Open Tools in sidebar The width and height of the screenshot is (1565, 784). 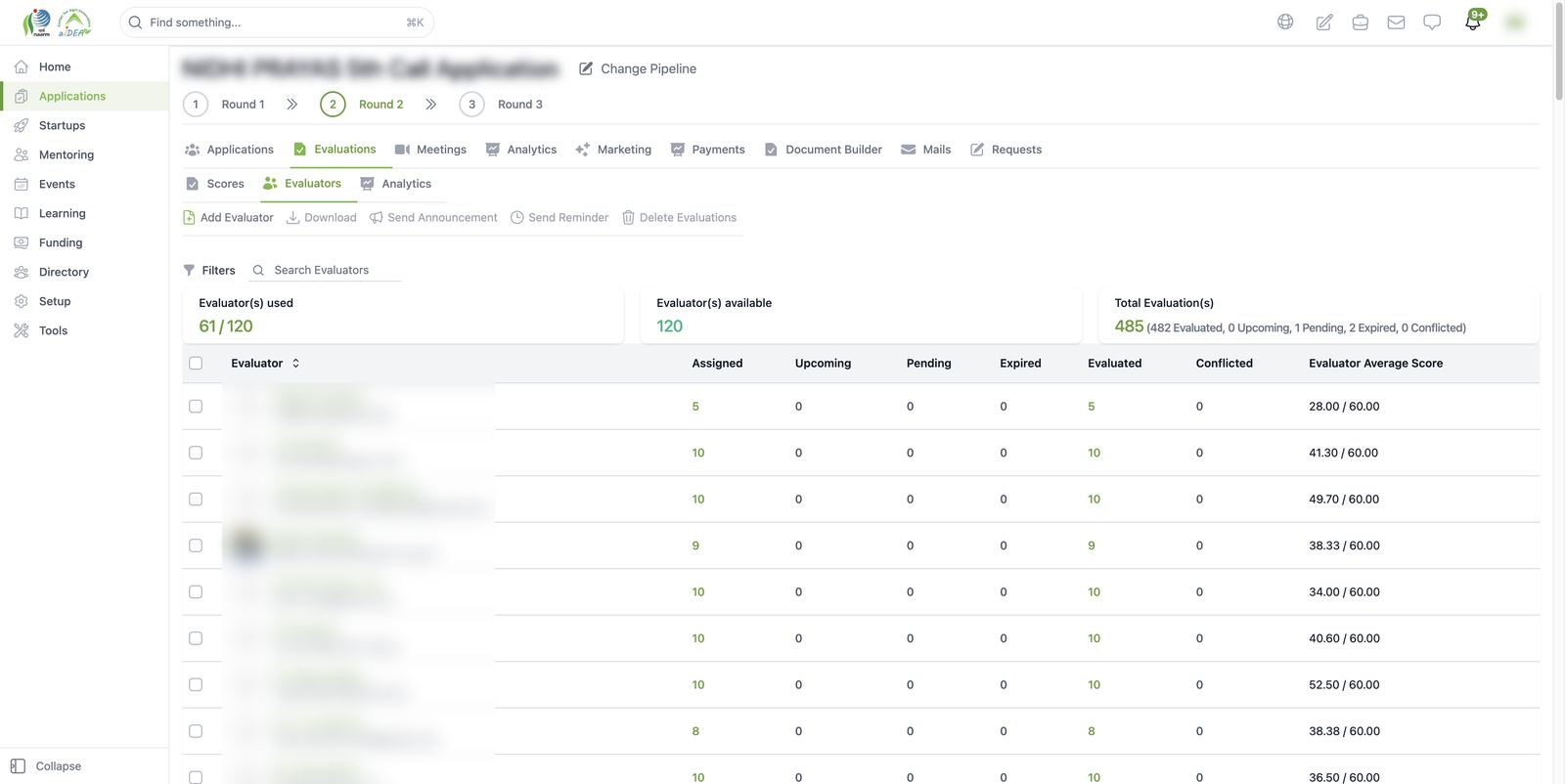point(84,330)
